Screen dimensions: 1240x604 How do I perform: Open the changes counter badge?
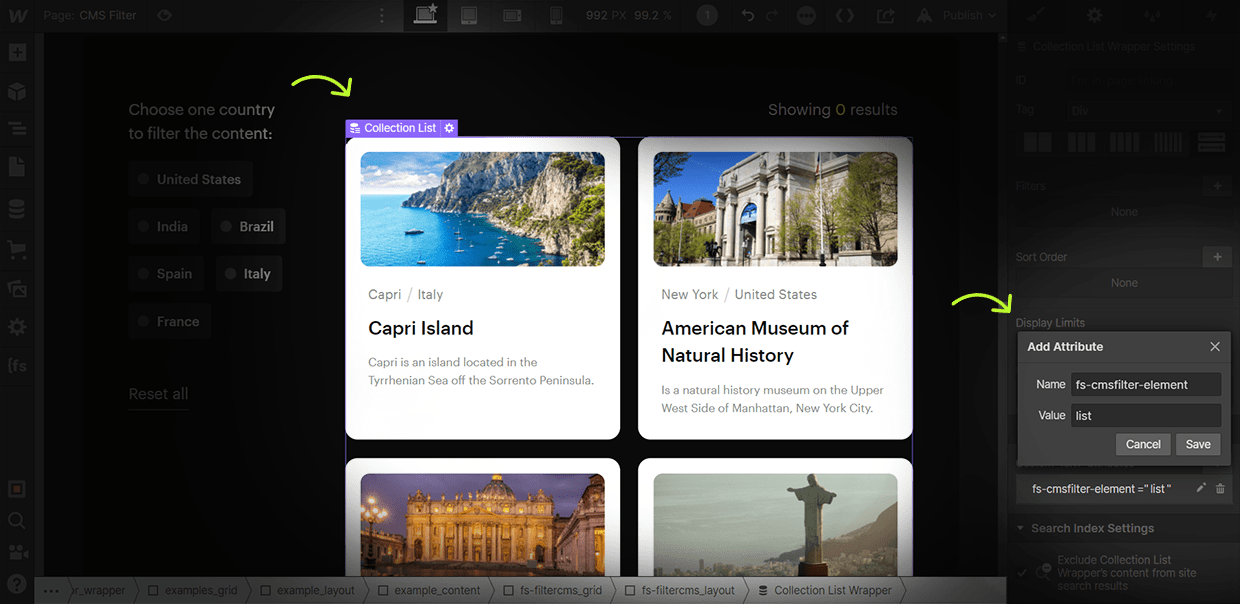707,15
